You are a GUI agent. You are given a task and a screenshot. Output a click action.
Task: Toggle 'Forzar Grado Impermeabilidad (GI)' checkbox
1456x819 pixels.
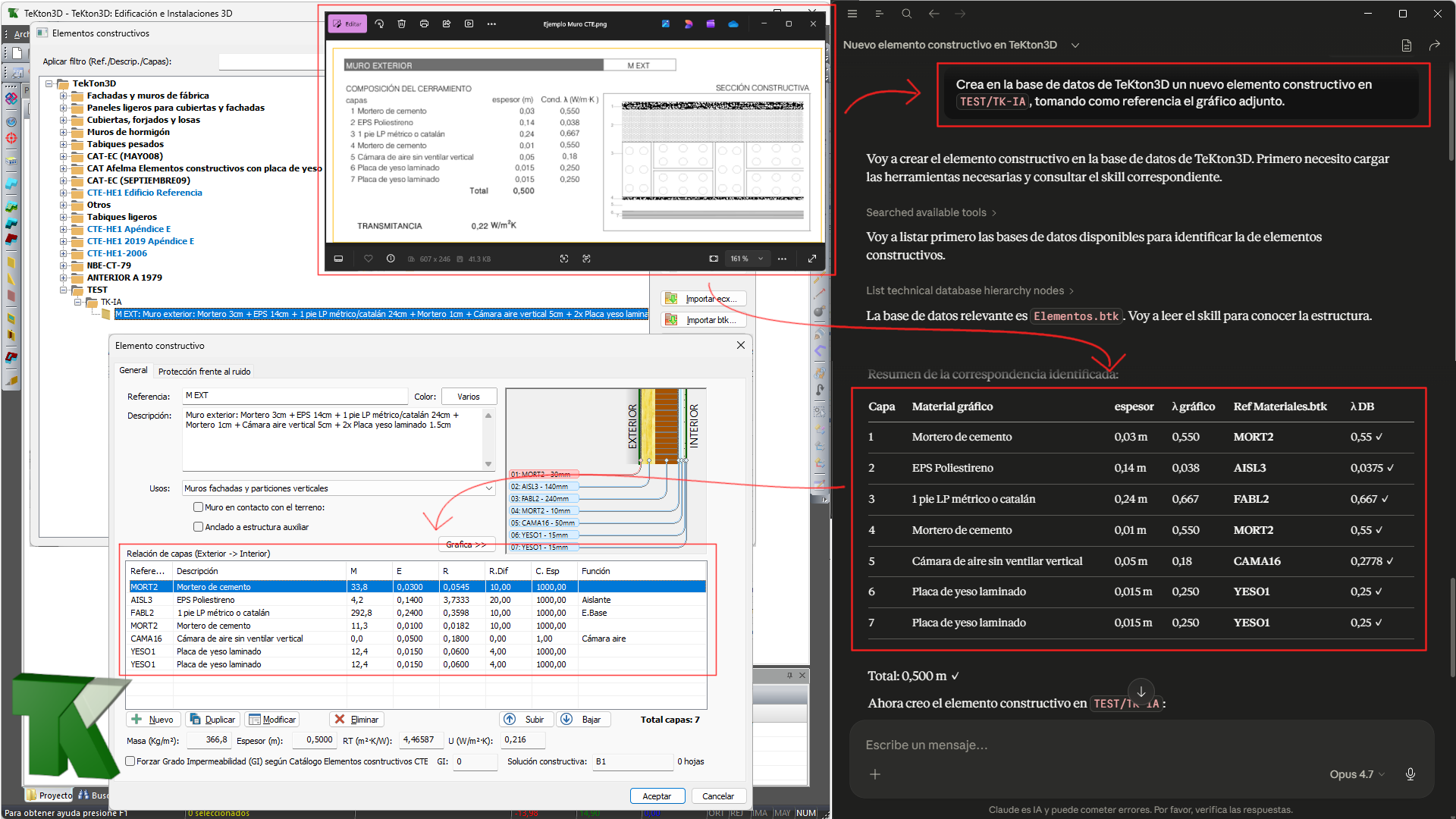point(130,761)
